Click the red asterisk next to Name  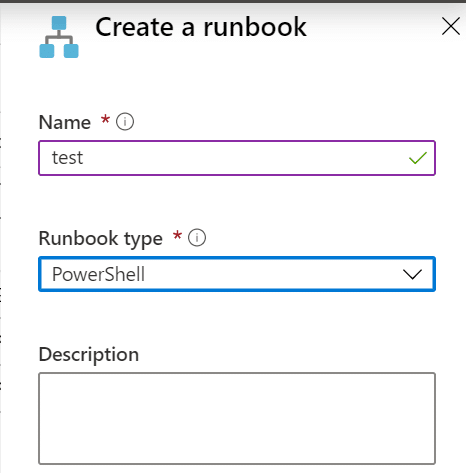pyautogui.click(x=105, y=119)
